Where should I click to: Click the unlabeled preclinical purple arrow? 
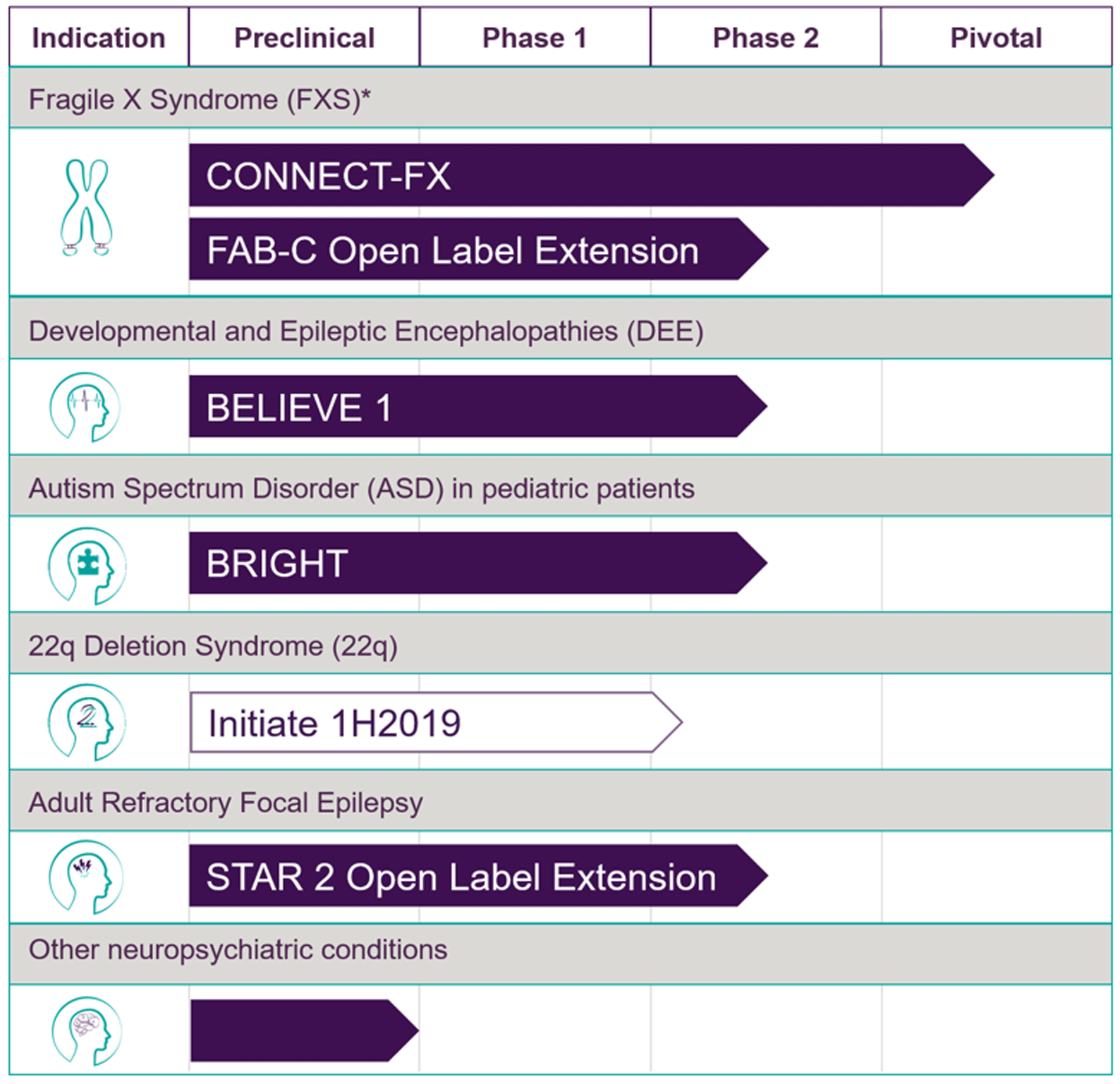[304, 1030]
